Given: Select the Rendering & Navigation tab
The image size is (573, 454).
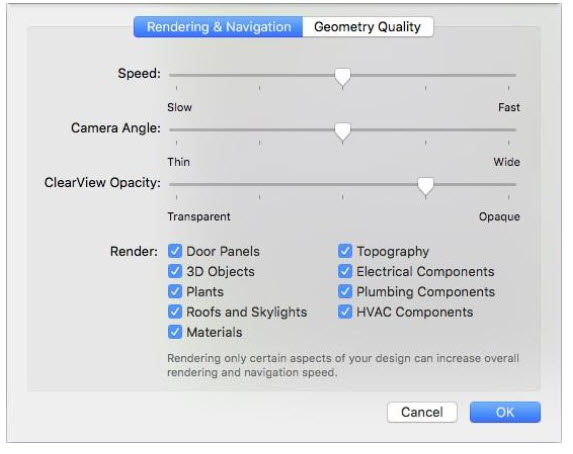Looking at the screenshot, I should 218,27.
